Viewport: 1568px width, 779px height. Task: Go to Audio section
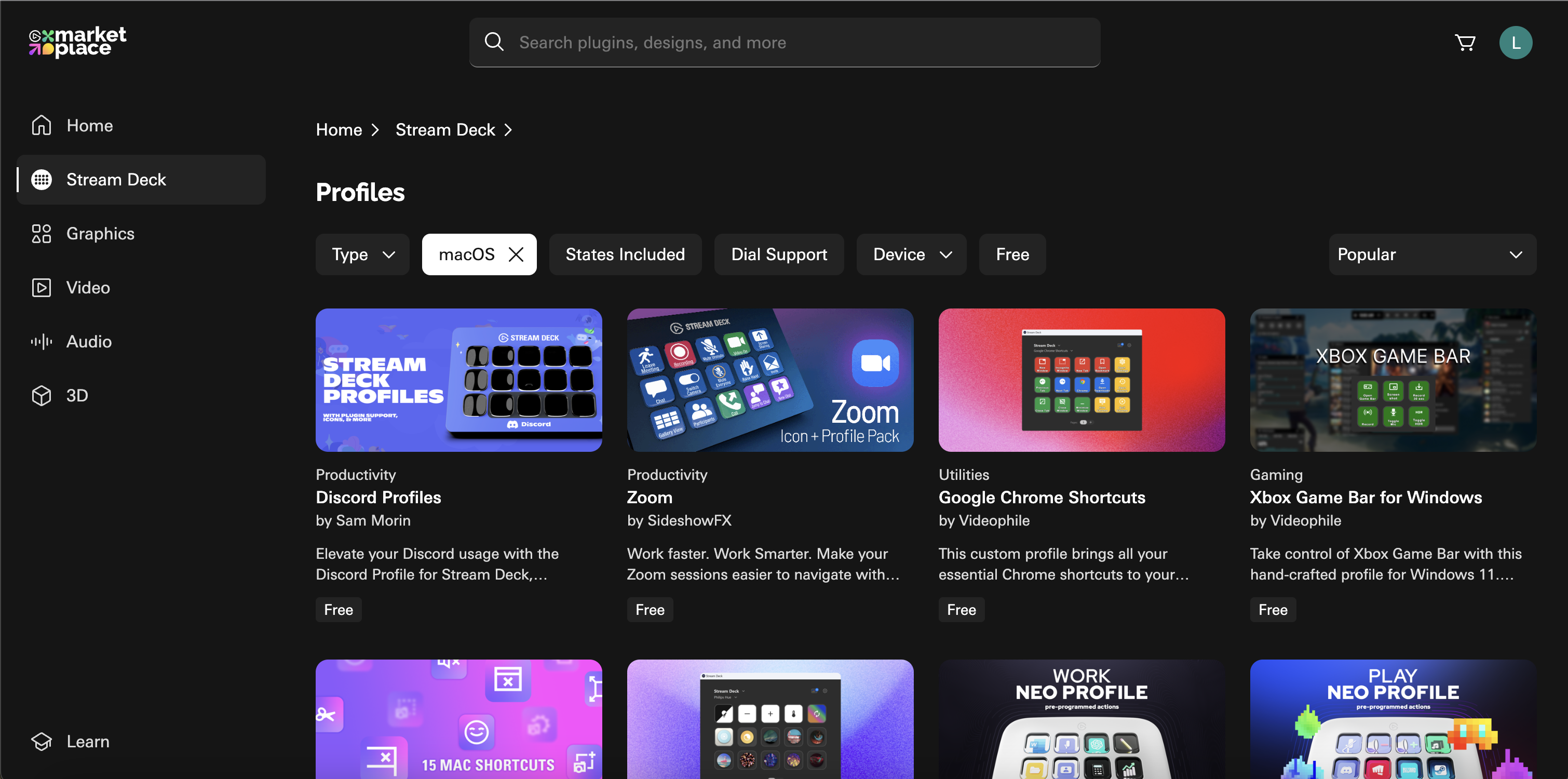(x=141, y=341)
